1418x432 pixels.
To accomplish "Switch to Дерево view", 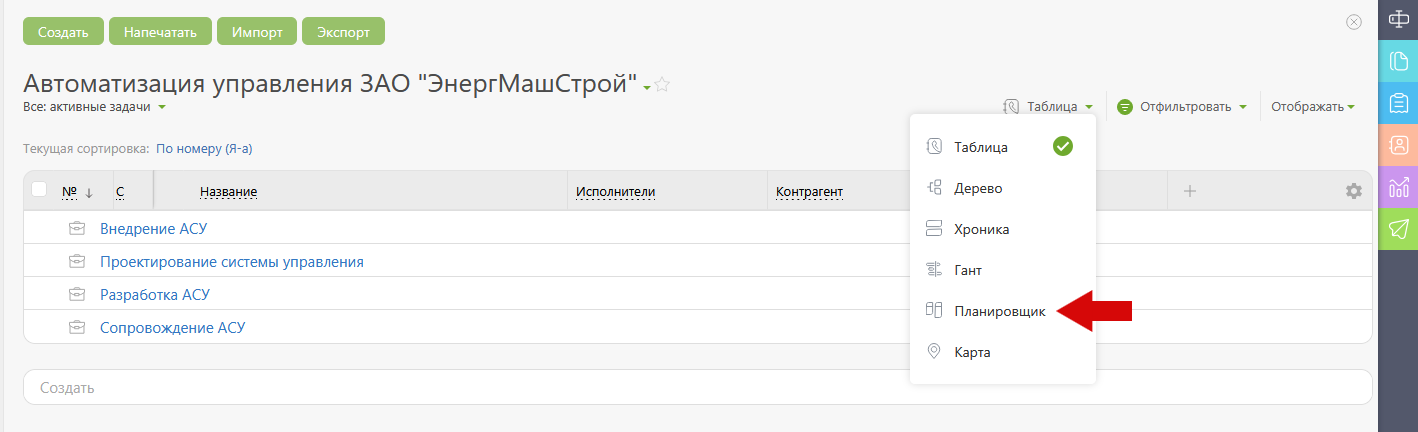I will [x=978, y=188].
